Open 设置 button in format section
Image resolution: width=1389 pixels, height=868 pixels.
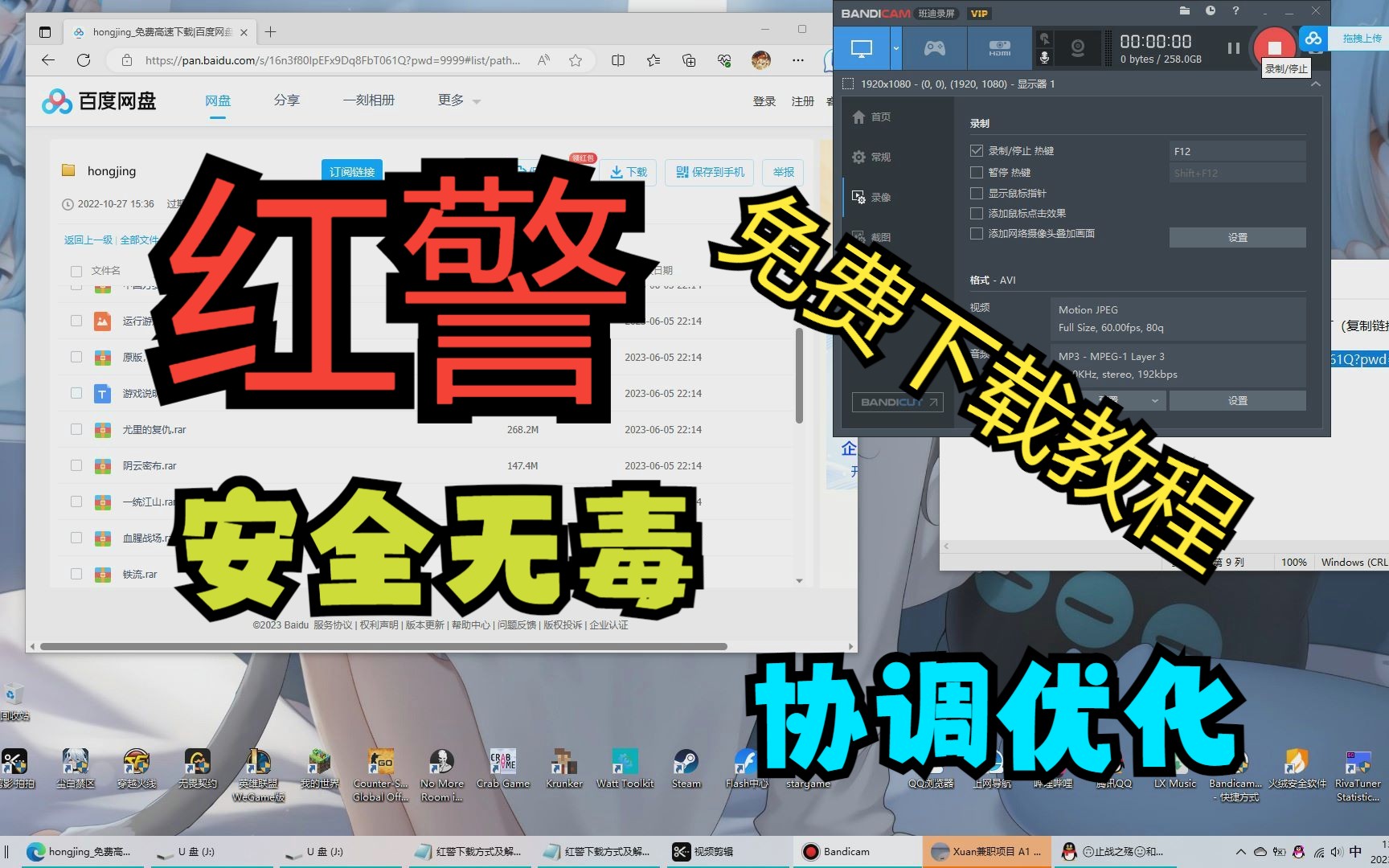(x=1237, y=400)
